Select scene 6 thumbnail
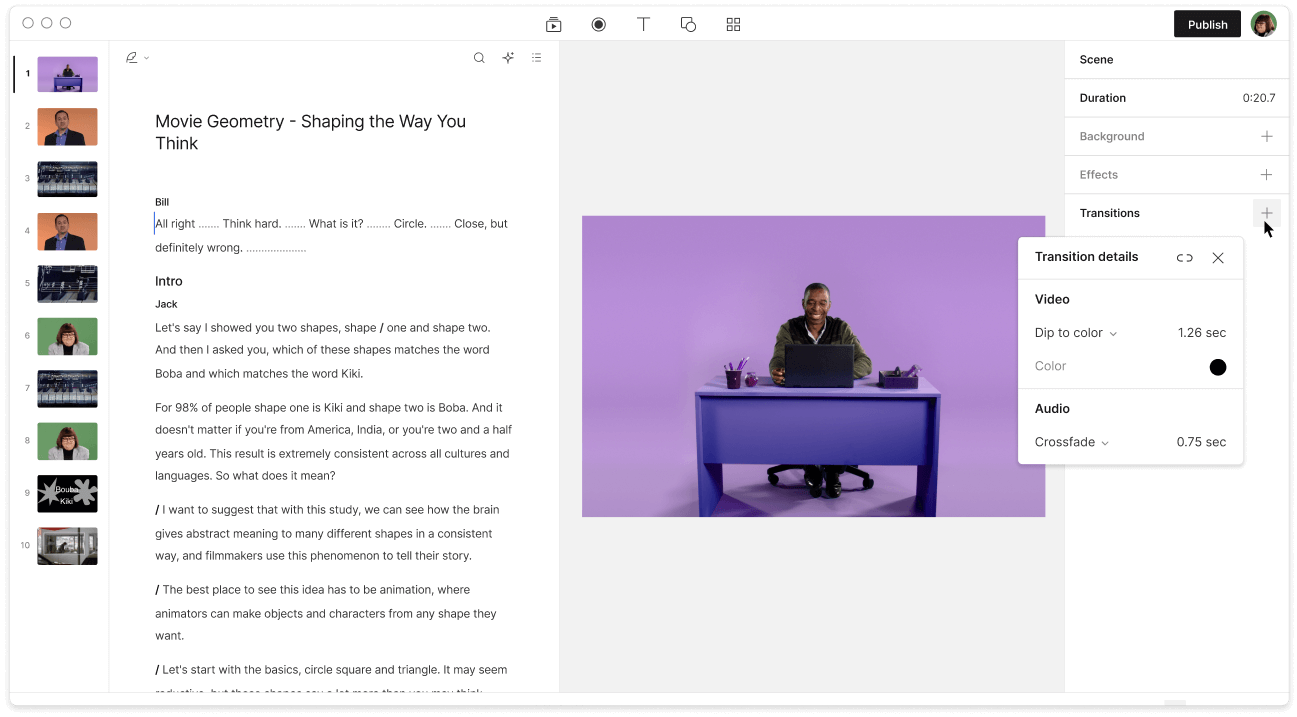 click(x=68, y=336)
